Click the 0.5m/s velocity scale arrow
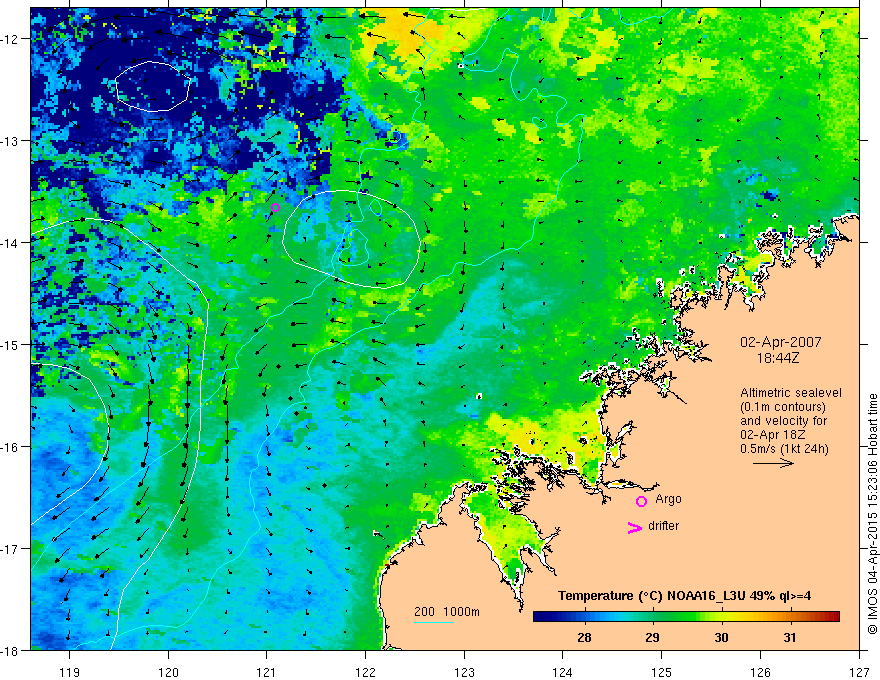 click(x=773, y=463)
